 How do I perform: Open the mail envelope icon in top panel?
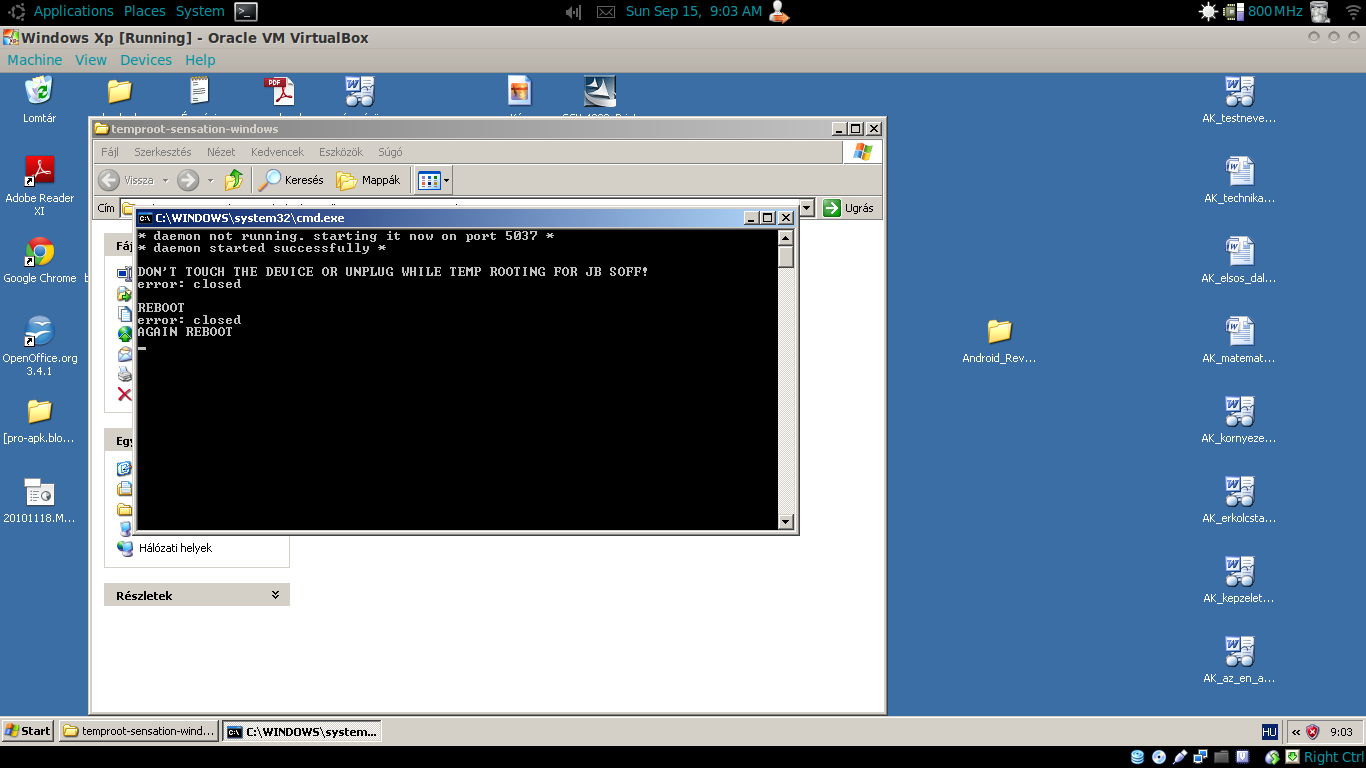click(x=606, y=12)
